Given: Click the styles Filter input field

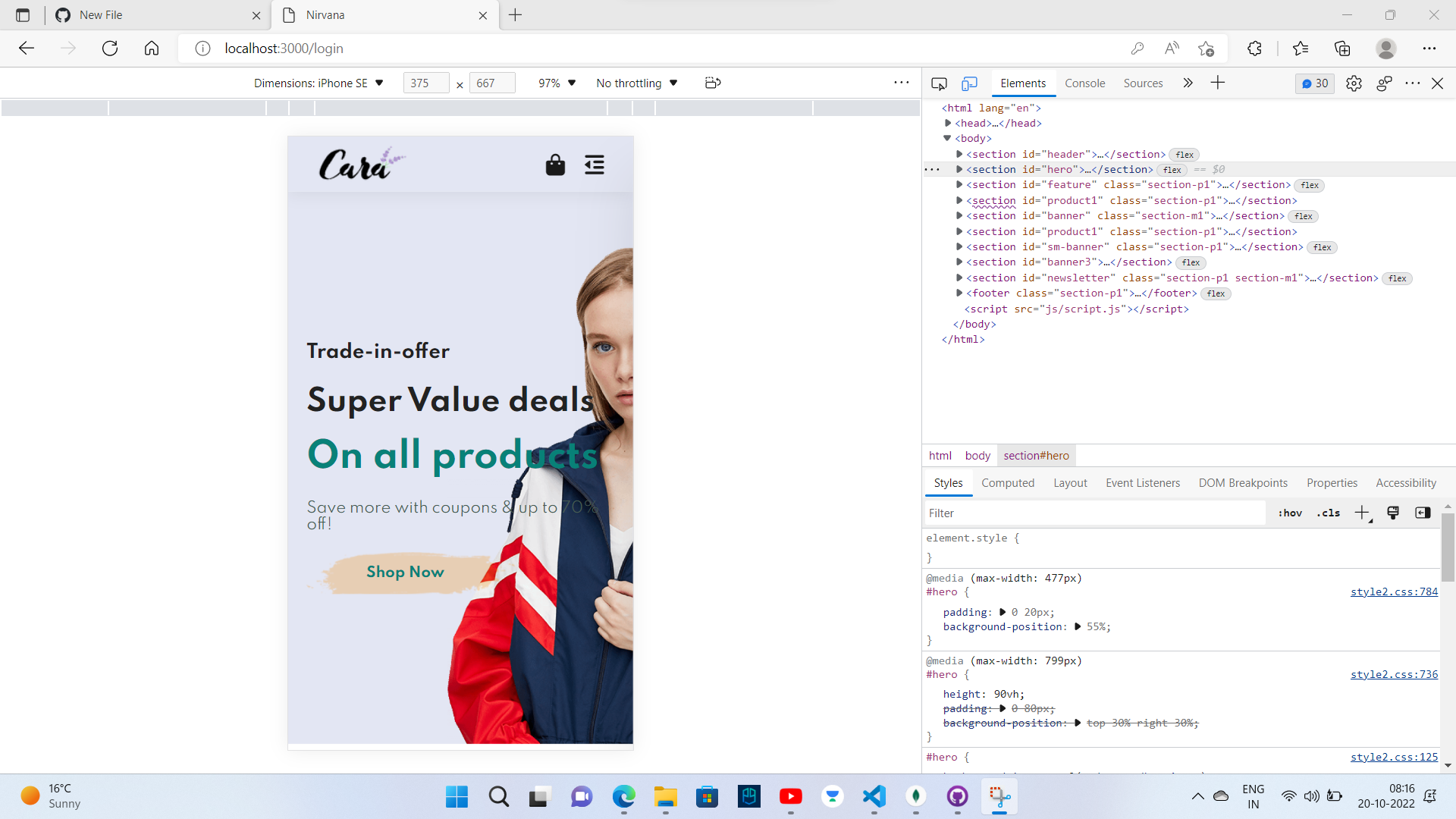Looking at the screenshot, I should (x=1094, y=513).
